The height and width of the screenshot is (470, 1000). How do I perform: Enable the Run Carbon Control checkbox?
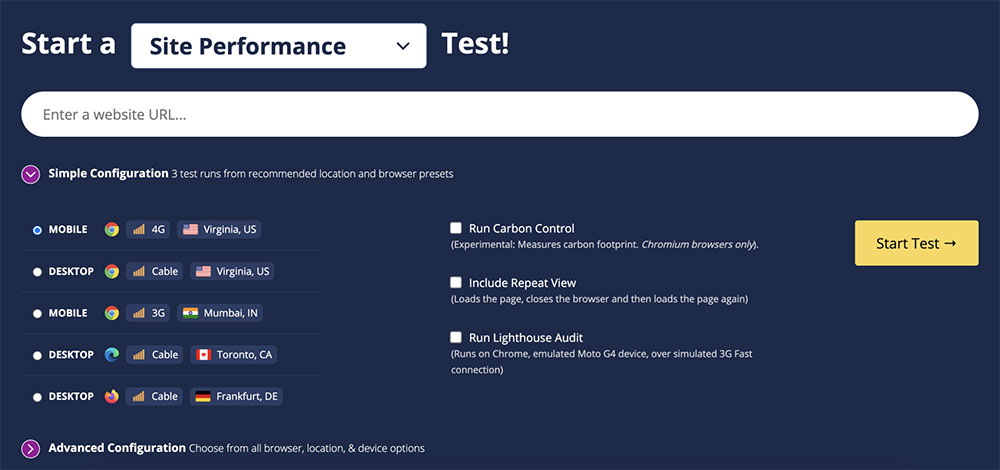455,228
